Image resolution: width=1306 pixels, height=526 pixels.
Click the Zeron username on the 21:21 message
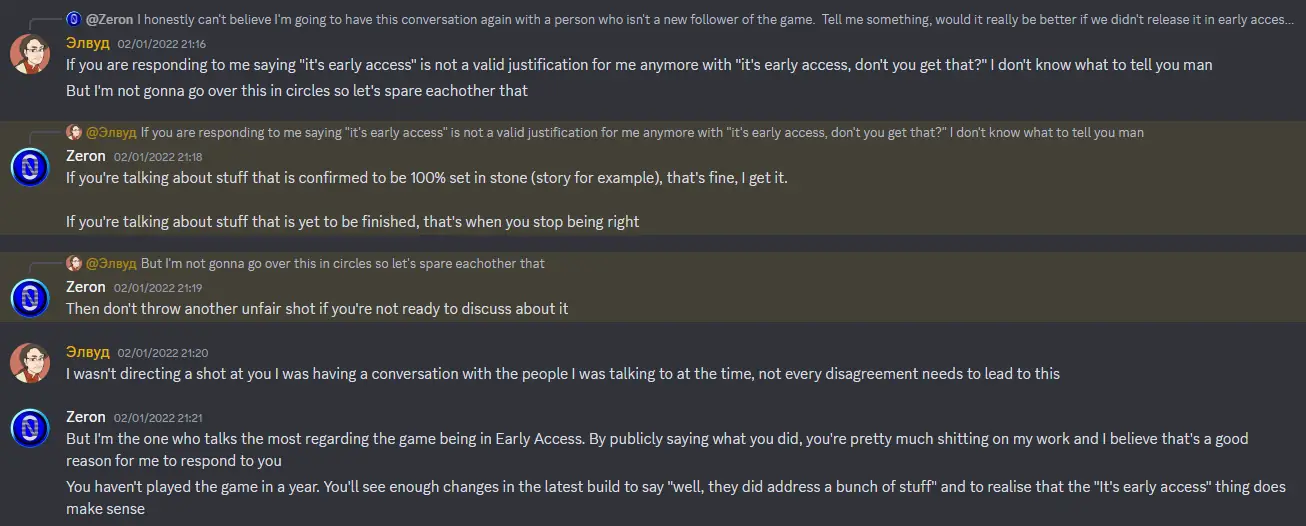tap(86, 417)
